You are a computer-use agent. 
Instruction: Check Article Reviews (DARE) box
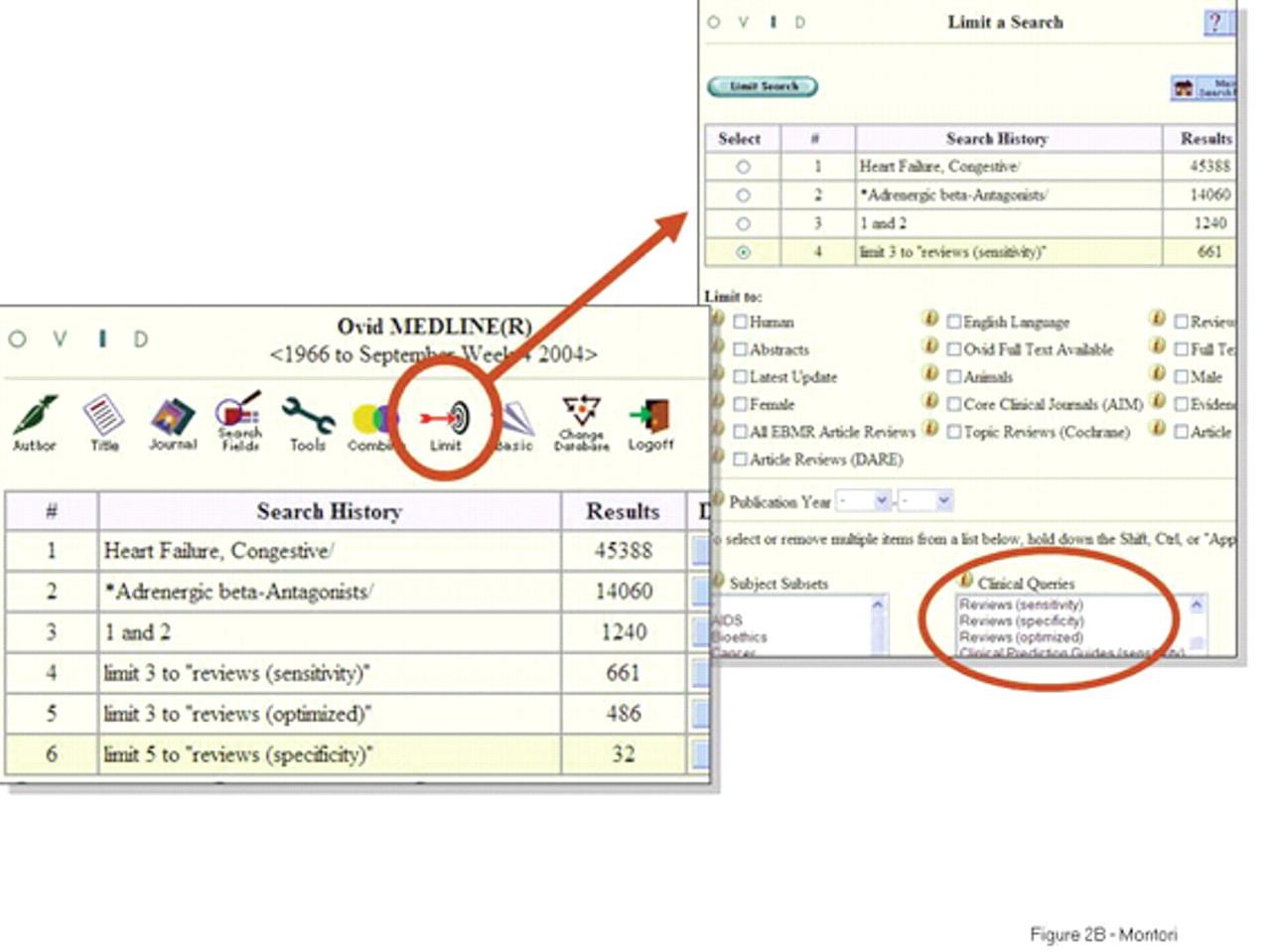click(x=740, y=460)
